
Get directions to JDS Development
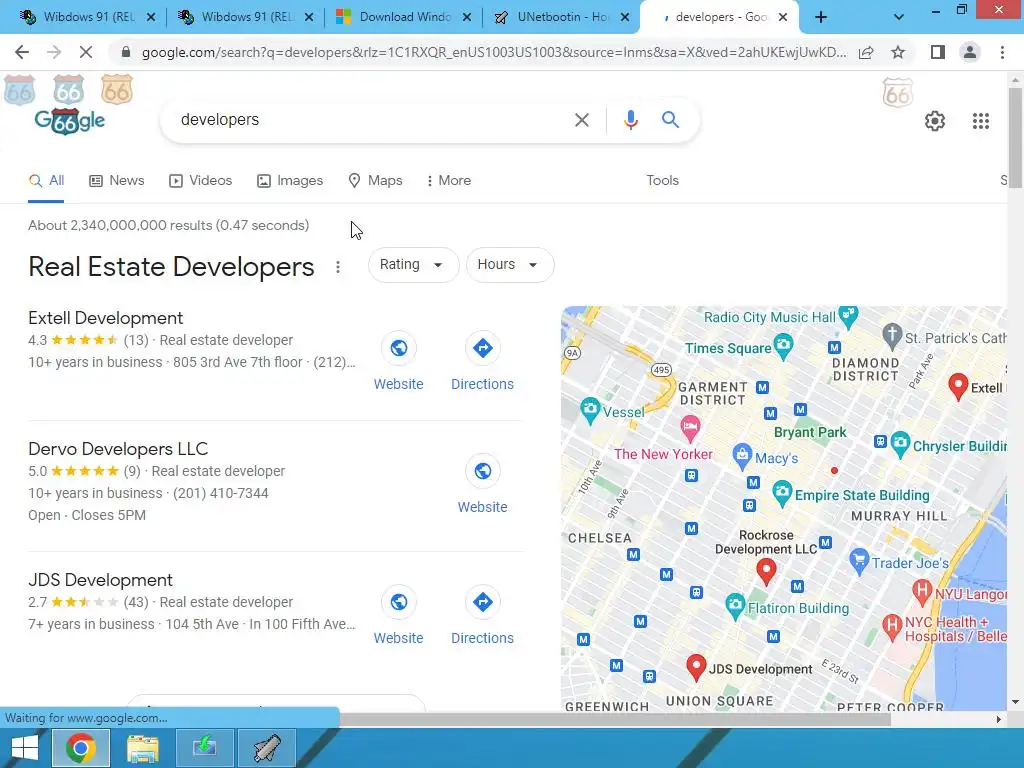point(483,602)
